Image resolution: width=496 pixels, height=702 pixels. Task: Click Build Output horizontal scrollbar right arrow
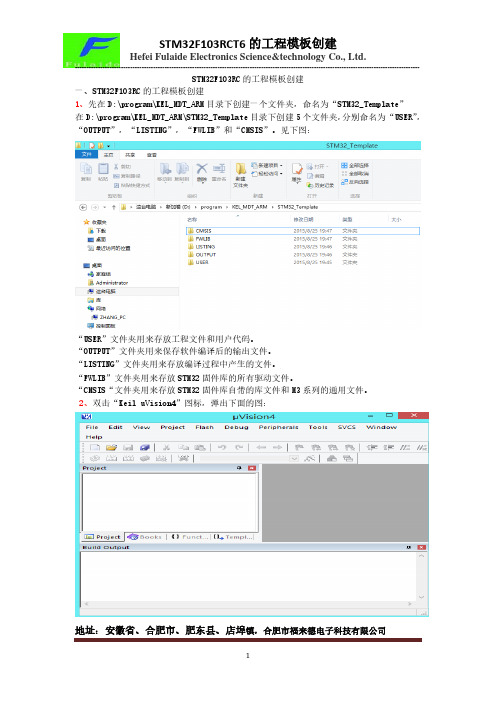tap(410, 604)
